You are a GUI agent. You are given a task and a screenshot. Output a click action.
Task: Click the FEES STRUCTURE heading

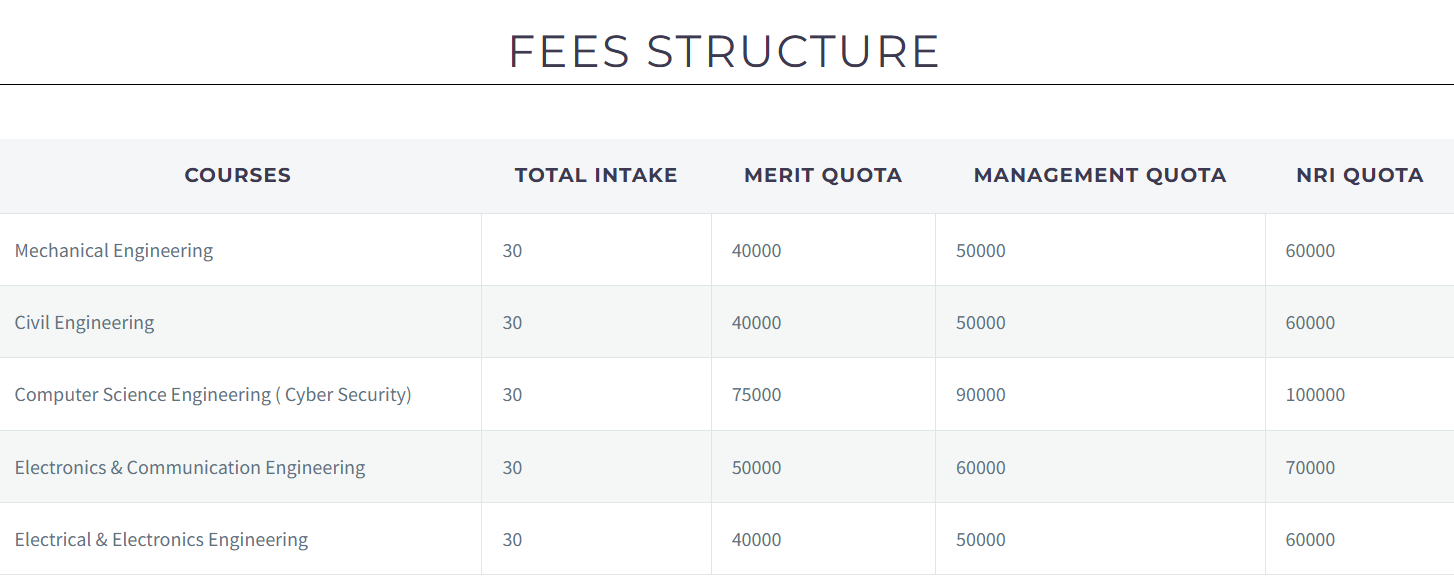click(x=724, y=52)
